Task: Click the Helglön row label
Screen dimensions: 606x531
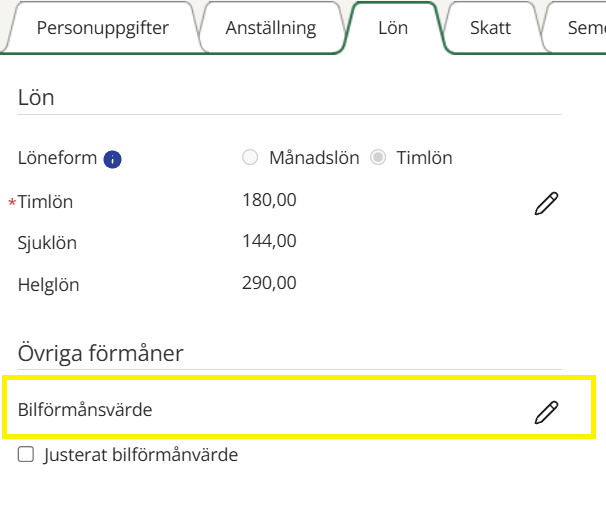Action: (48, 285)
